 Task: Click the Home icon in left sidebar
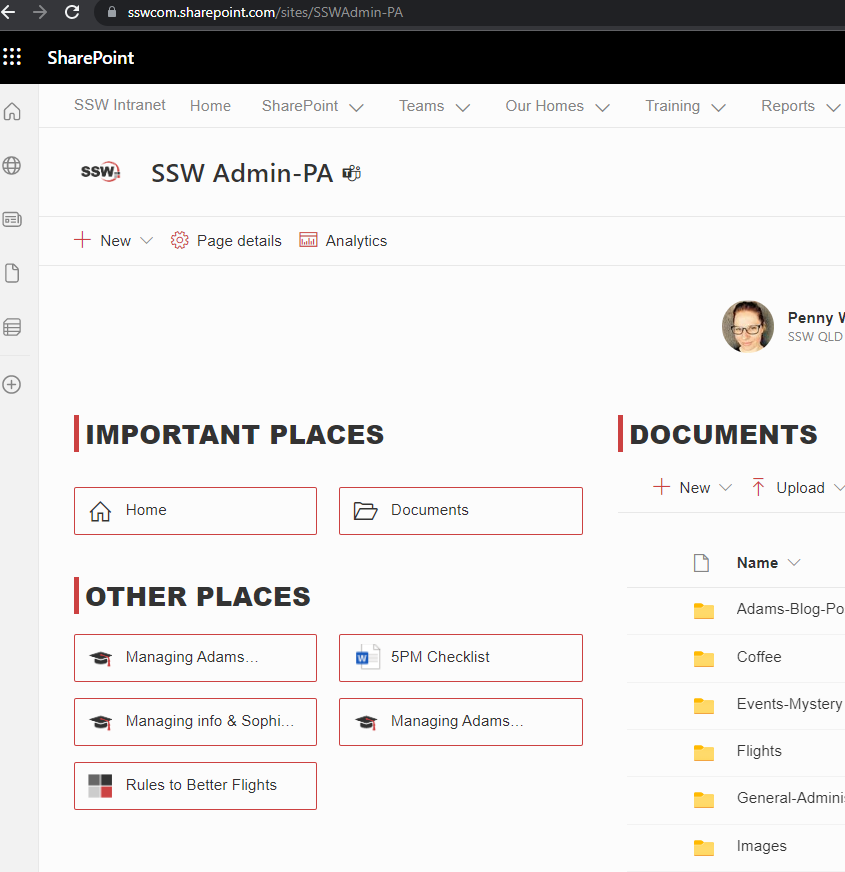point(12,112)
